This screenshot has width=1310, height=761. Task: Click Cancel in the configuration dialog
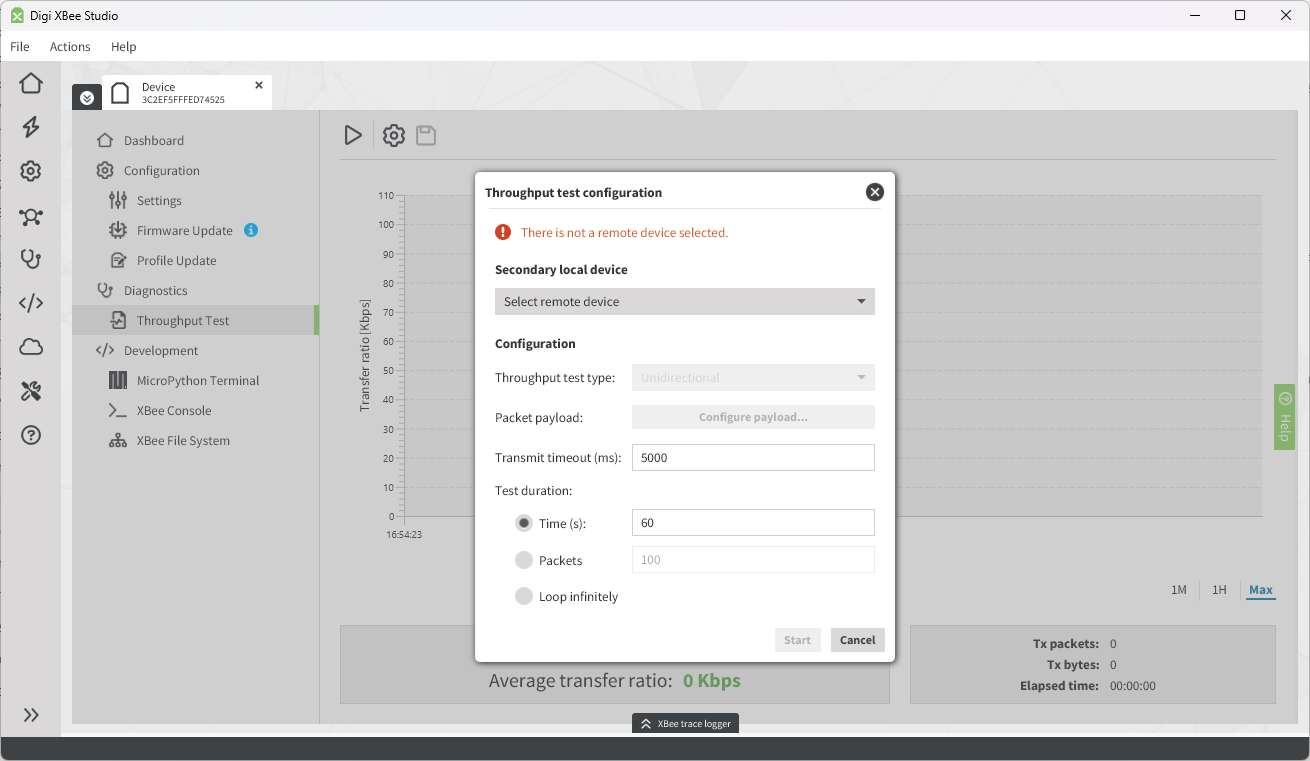click(x=857, y=640)
